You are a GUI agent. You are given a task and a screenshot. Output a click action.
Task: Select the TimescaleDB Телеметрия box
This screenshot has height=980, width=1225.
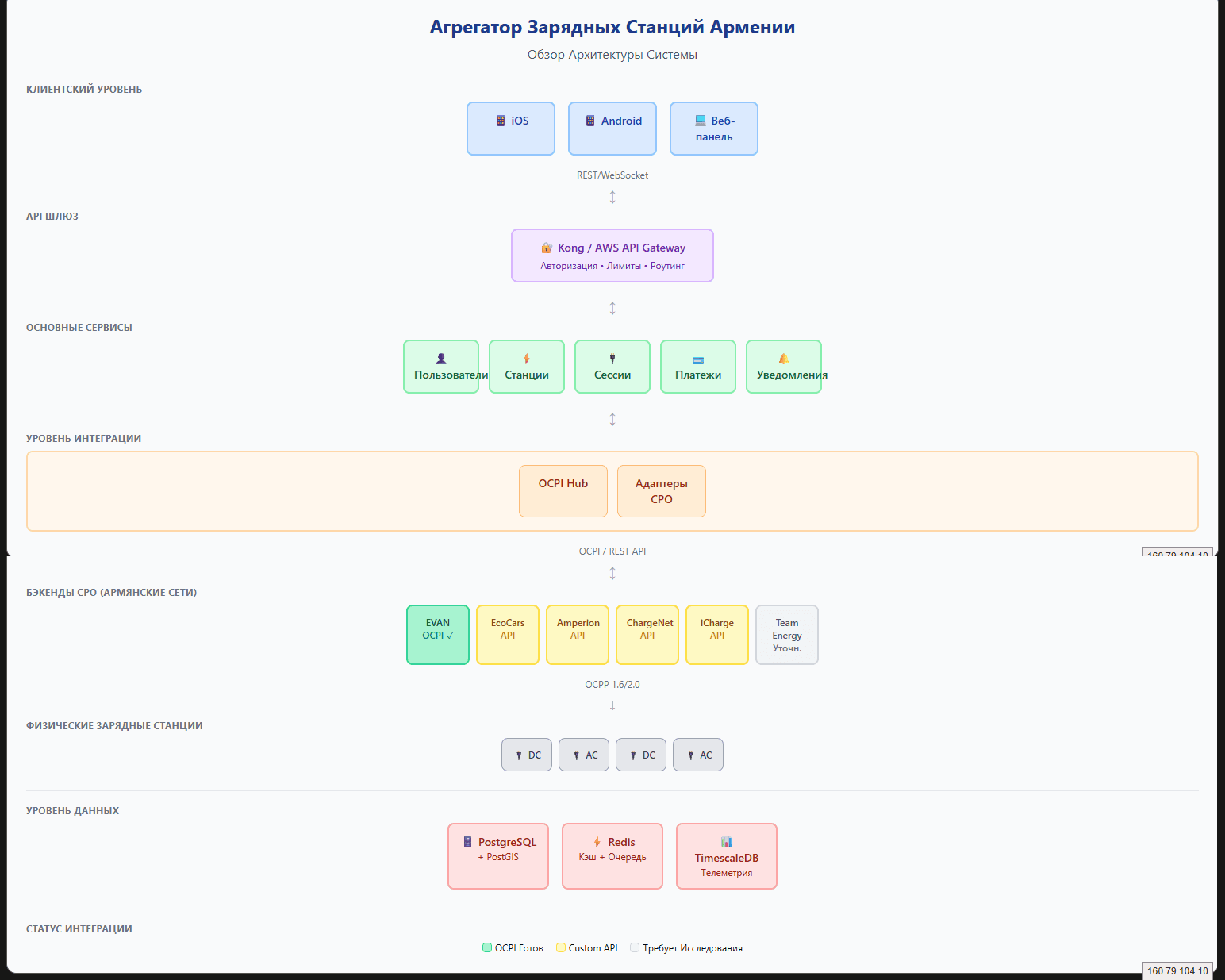click(727, 856)
